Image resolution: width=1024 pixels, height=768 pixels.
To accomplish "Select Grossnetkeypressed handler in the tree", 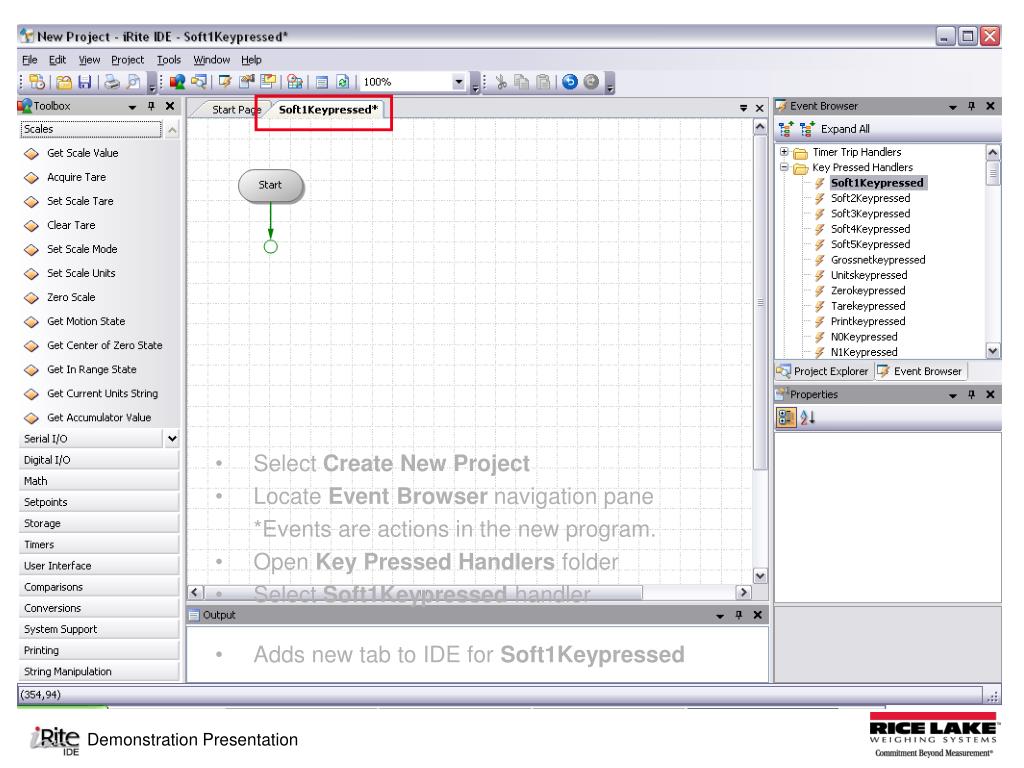I will coord(878,260).
